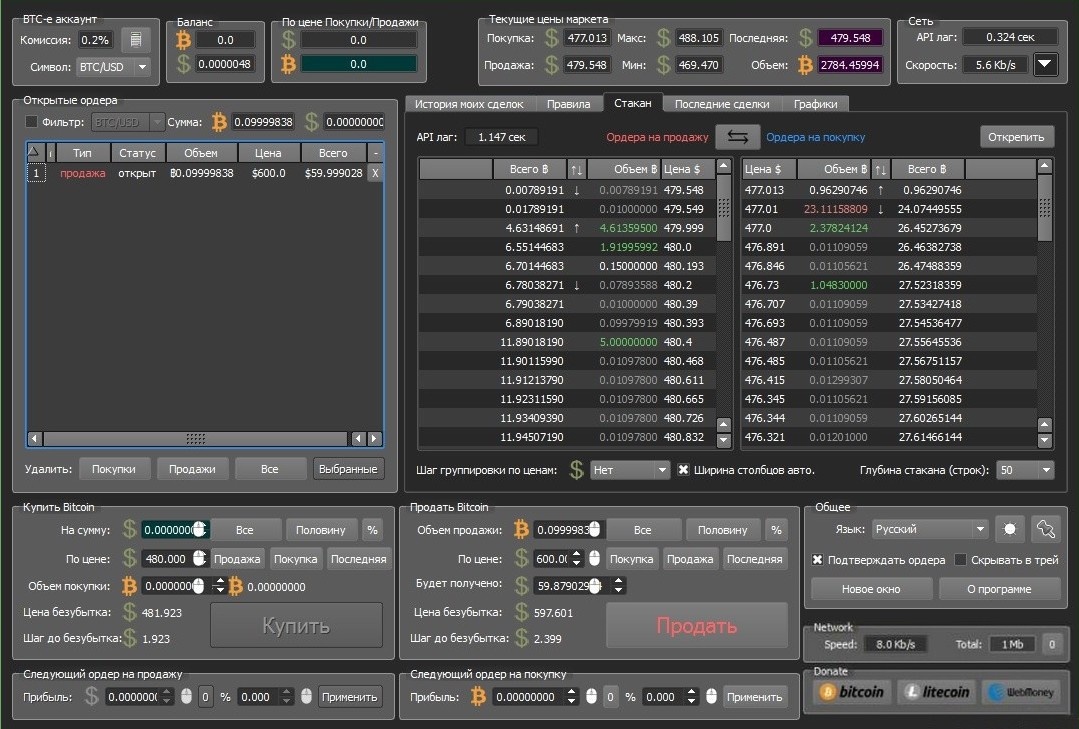The height and width of the screenshot is (729, 1079).
Task: Click the sun theme icon beside language
Action: point(1008,529)
